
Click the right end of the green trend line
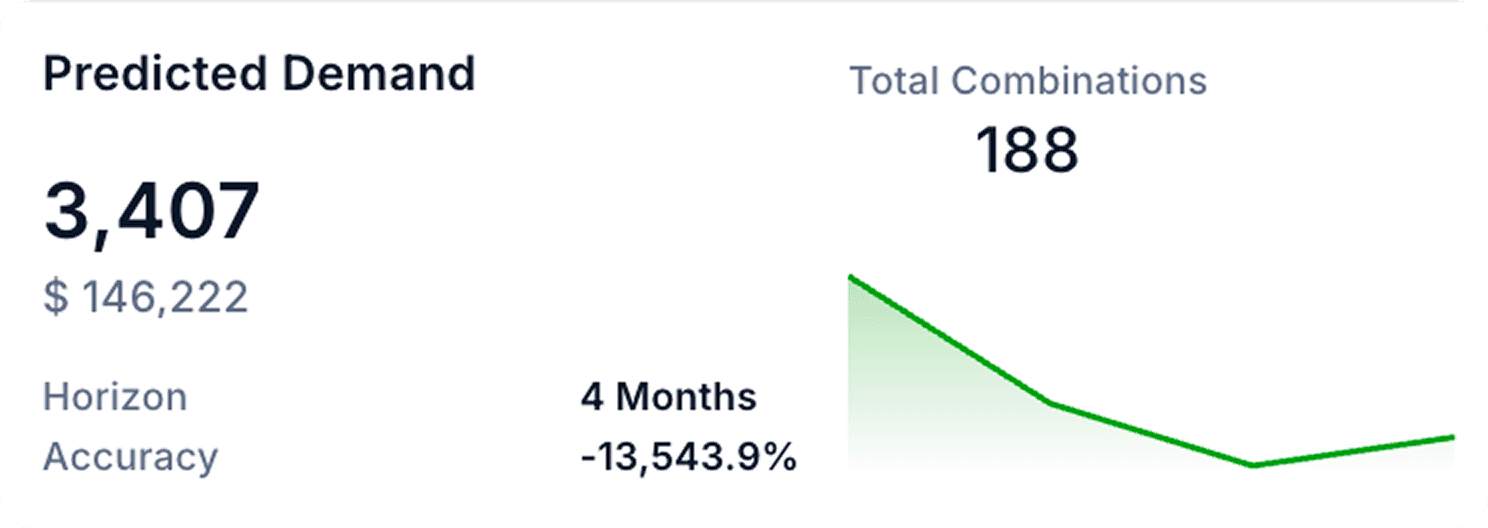pyautogui.click(x=1452, y=437)
